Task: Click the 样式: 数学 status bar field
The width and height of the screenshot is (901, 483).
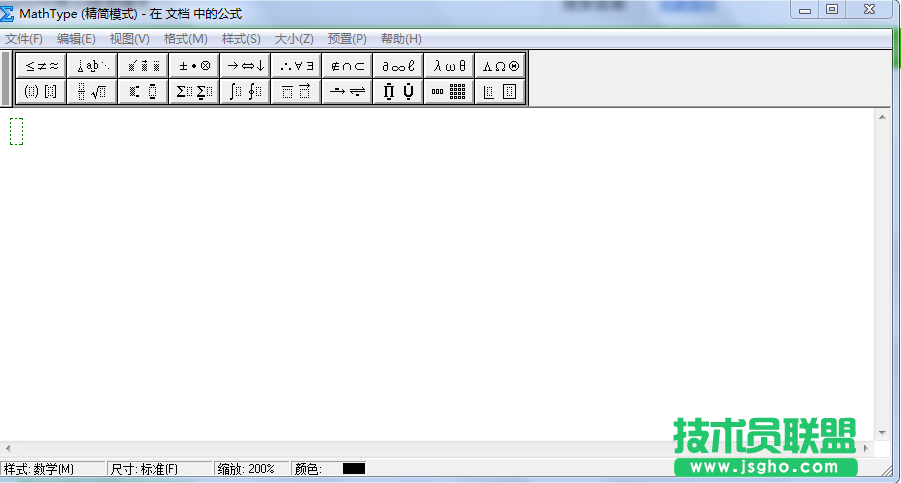Action: click(x=52, y=468)
